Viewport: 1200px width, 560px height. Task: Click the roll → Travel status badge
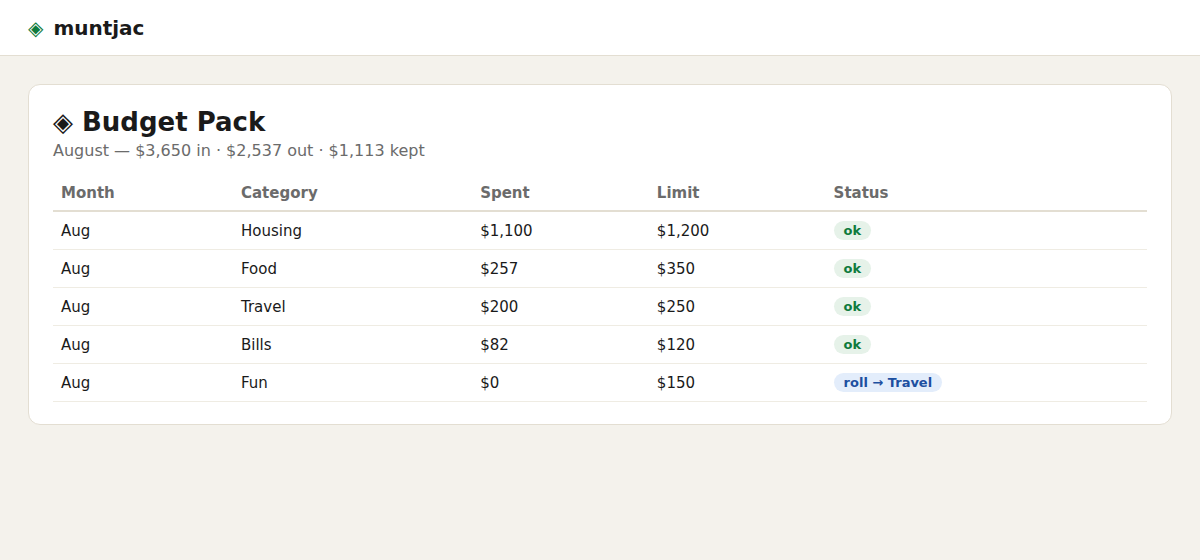888,383
